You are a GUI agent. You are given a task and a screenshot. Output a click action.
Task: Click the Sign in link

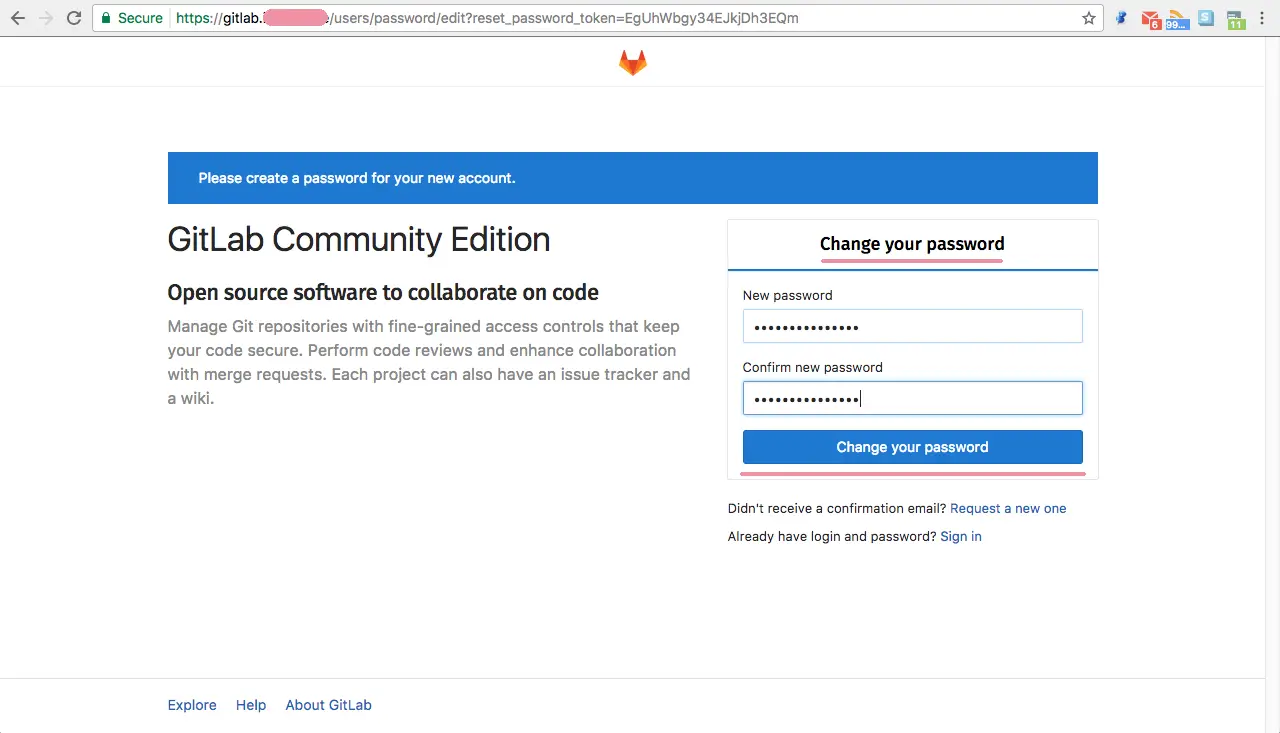coord(961,536)
